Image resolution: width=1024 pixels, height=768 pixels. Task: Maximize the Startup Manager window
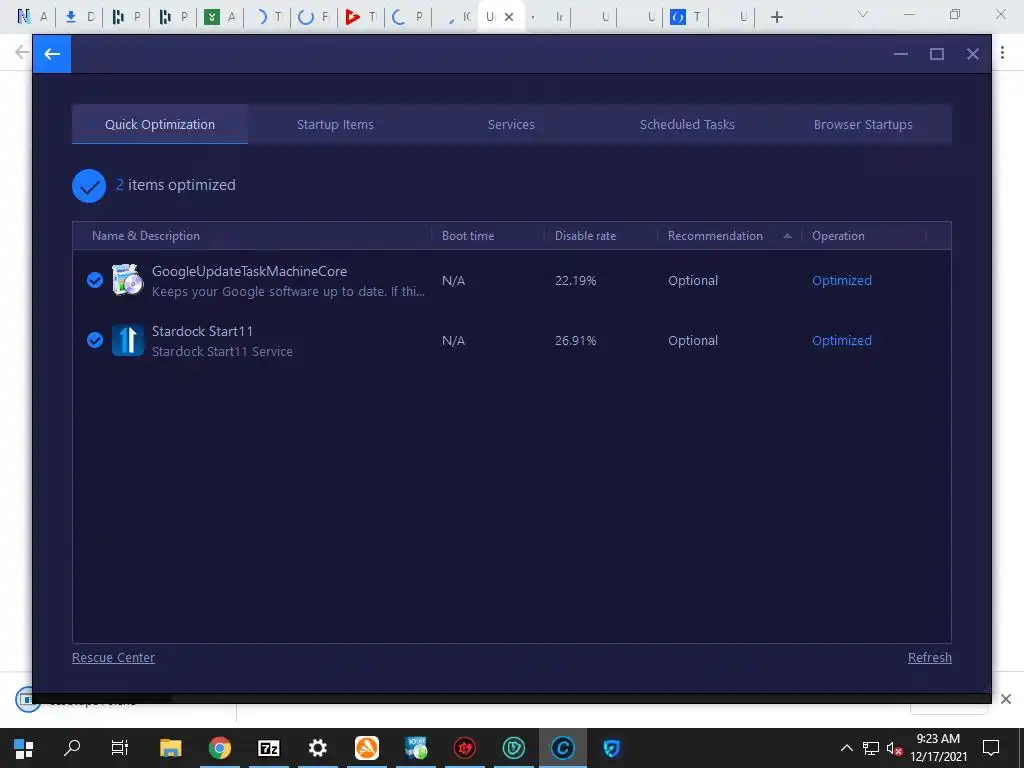[936, 54]
